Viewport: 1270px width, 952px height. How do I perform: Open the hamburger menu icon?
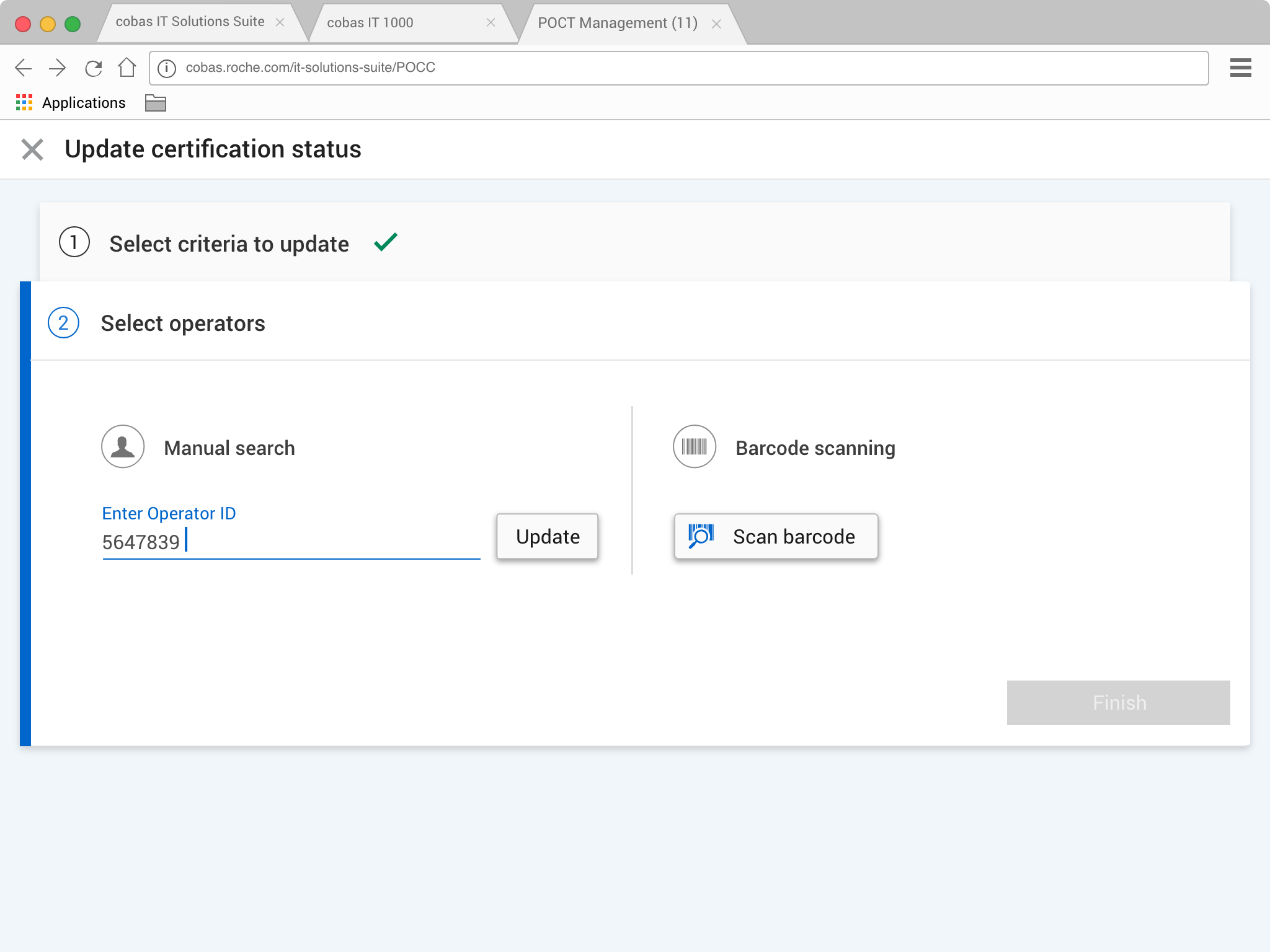tap(1240, 68)
